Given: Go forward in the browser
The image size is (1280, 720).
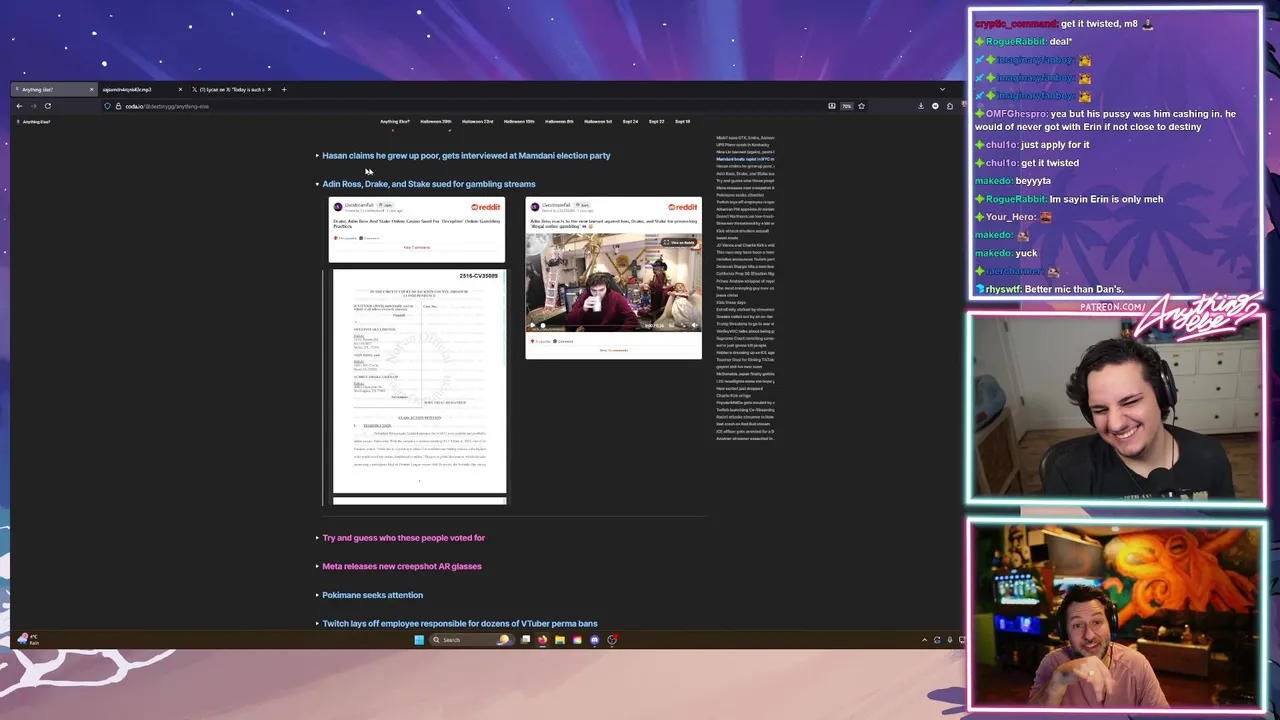Looking at the screenshot, I should click(x=33, y=106).
